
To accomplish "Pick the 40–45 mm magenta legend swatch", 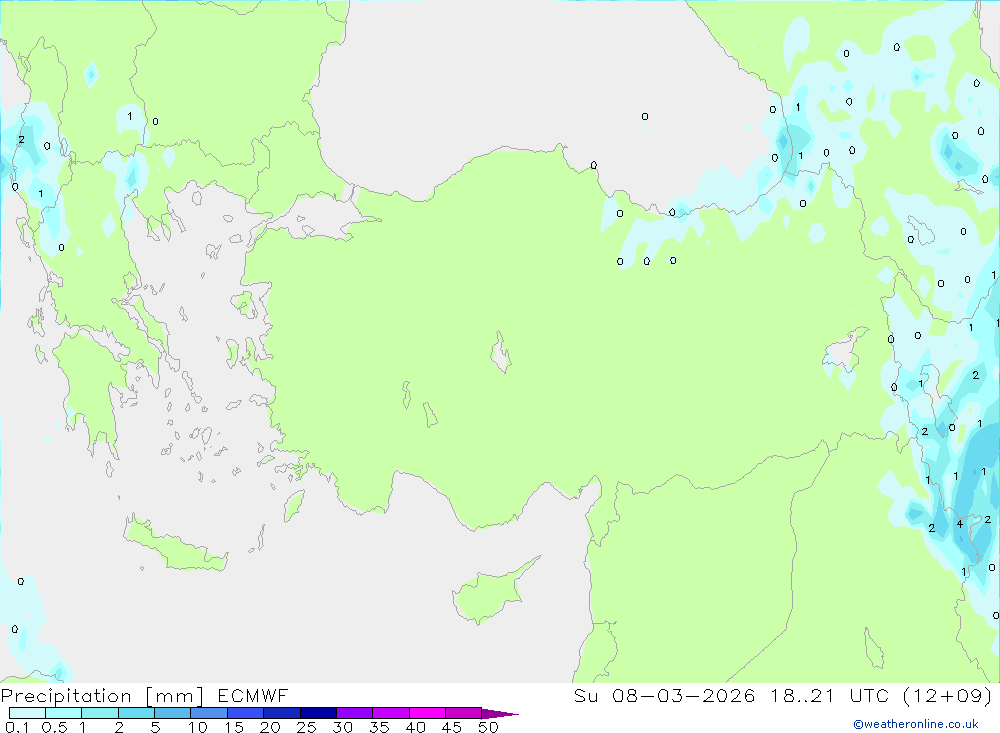I will [x=427, y=713].
